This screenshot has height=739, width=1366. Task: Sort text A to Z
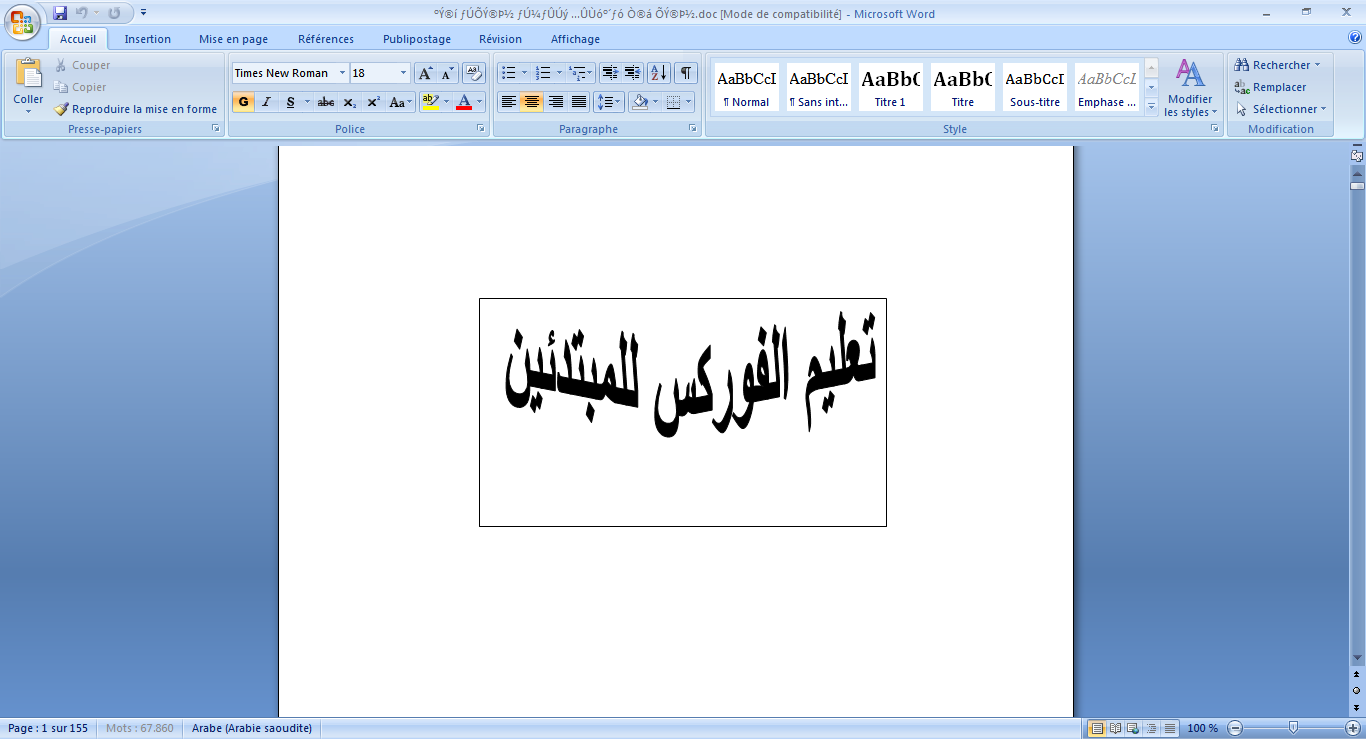659,73
